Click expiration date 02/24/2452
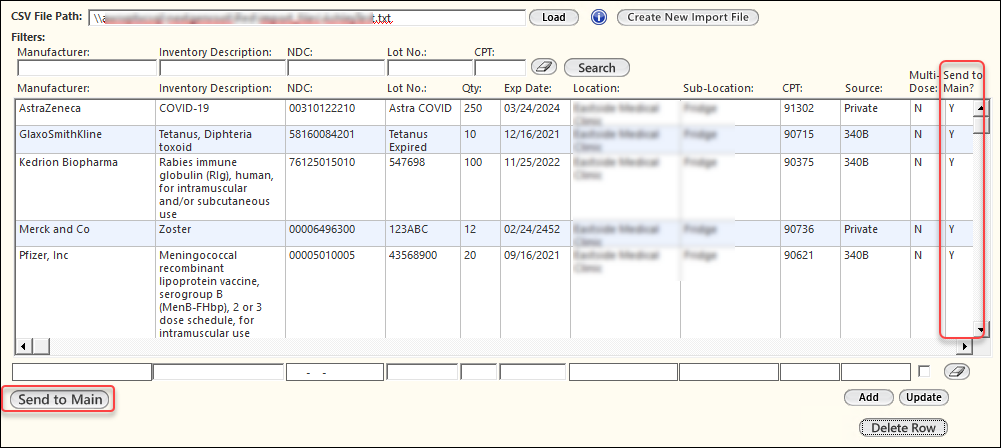This screenshot has width=1001, height=448. coord(532,229)
